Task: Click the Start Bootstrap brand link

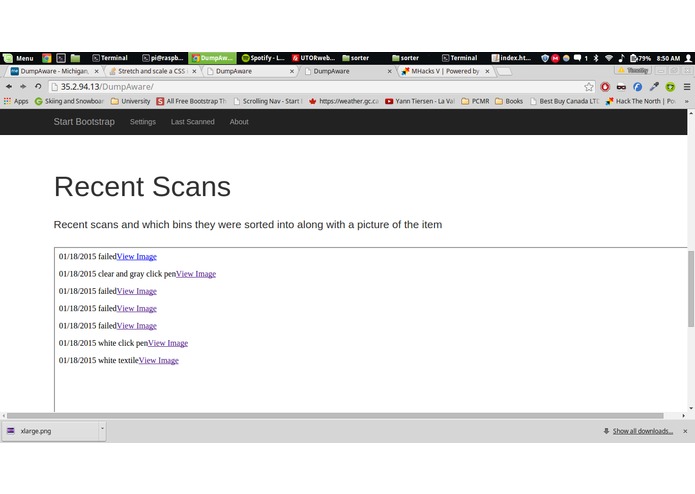Action: click(84, 122)
